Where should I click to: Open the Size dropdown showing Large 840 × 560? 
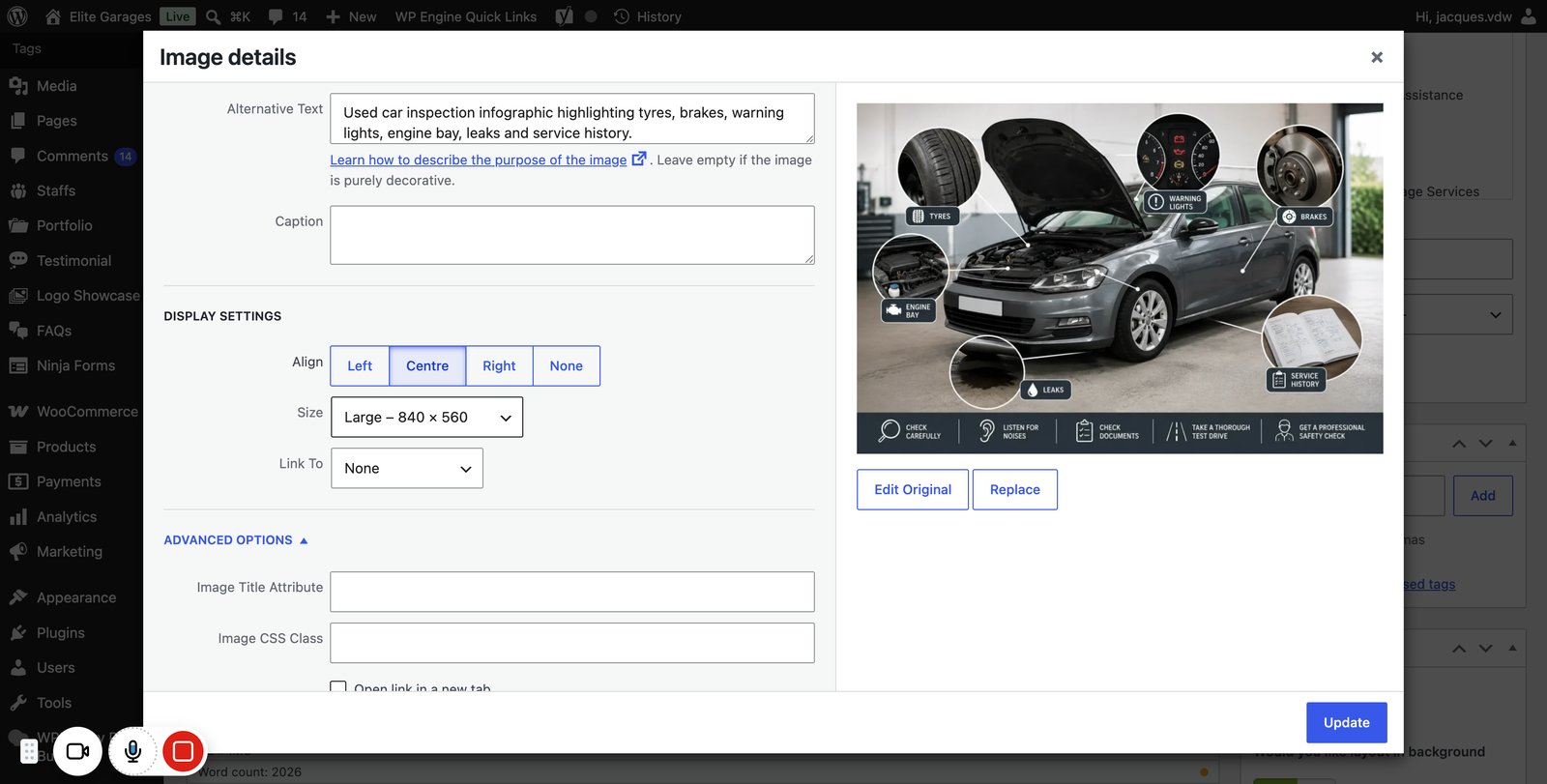coord(427,418)
